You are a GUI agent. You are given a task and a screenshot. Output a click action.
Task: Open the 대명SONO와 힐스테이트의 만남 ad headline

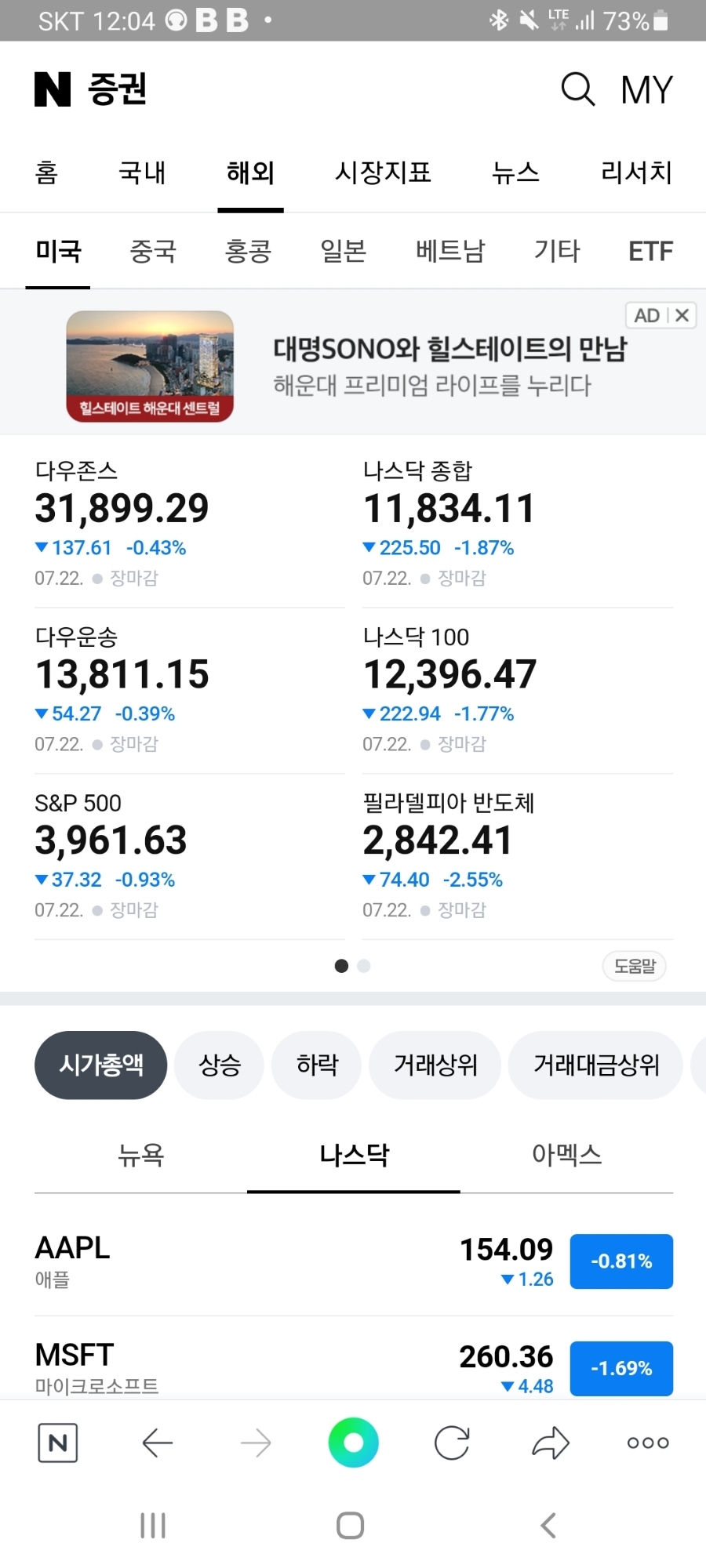pyautogui.click(x=449, y=349)
